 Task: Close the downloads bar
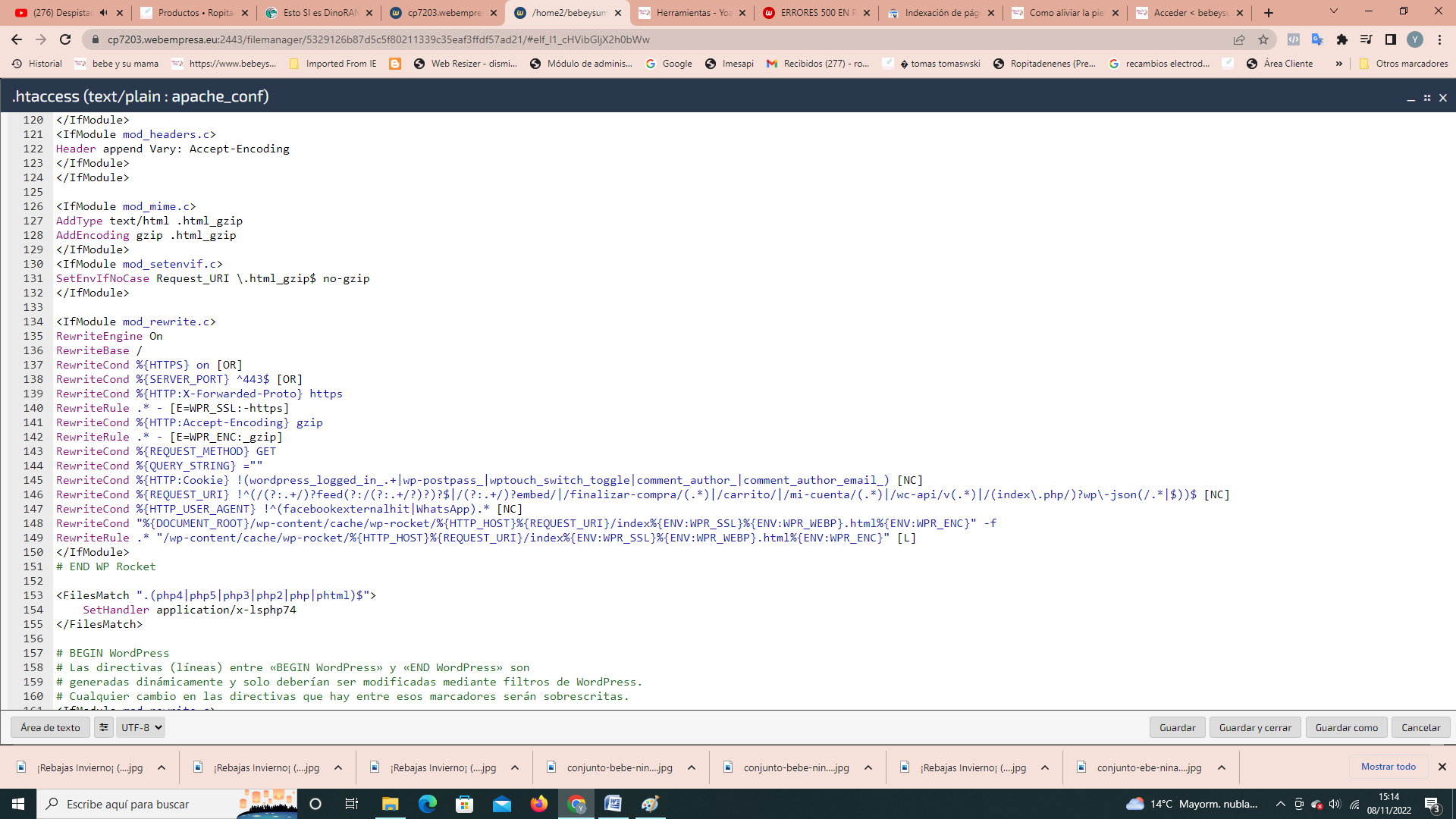1442,767
